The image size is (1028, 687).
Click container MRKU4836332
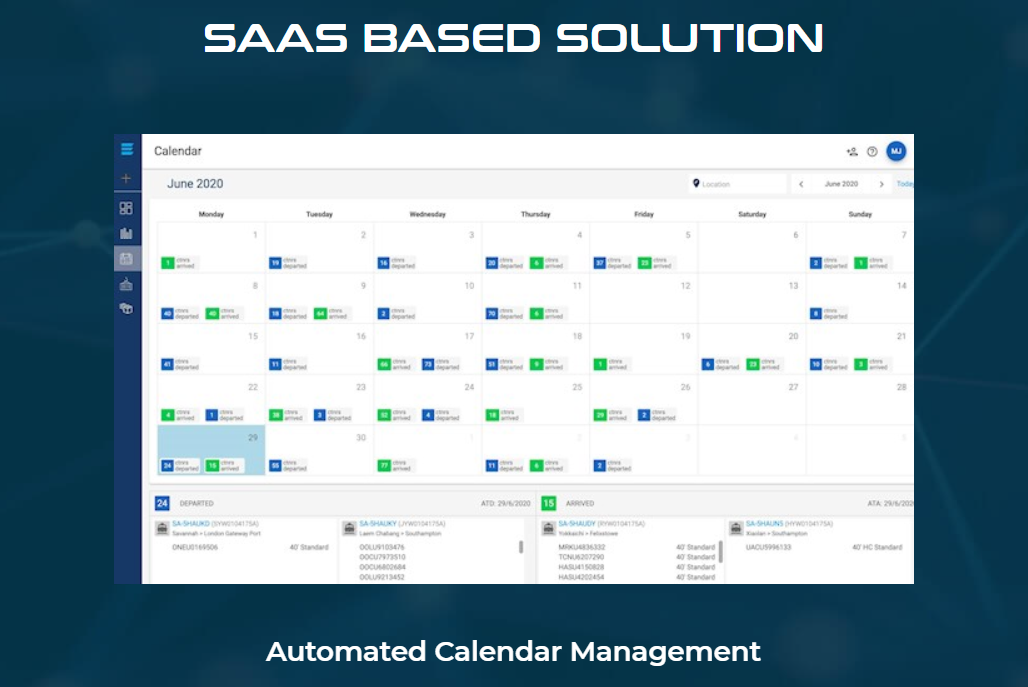coord(582,547)
